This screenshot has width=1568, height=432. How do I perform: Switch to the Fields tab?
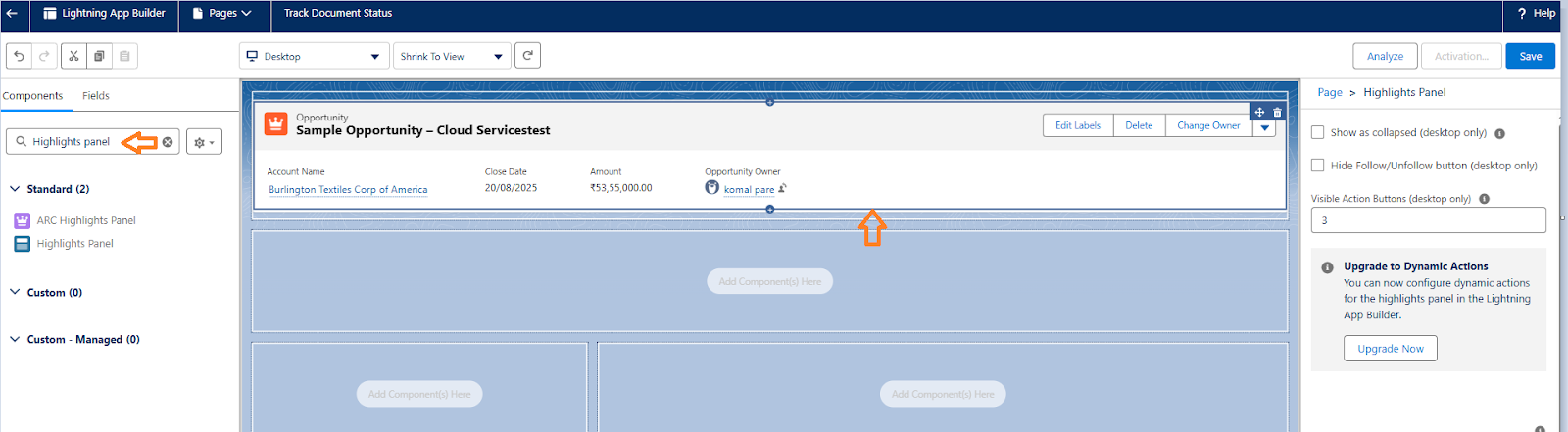coord(95,96)
